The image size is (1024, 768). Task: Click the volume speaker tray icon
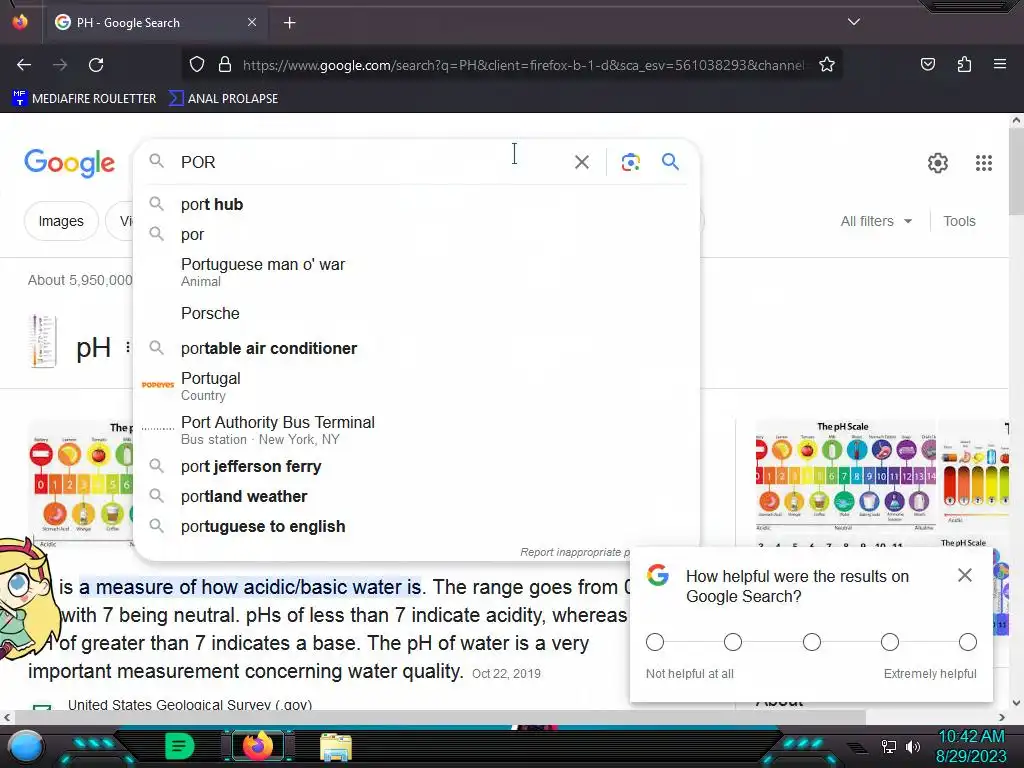pyautogui.click(x=912, y=746)
